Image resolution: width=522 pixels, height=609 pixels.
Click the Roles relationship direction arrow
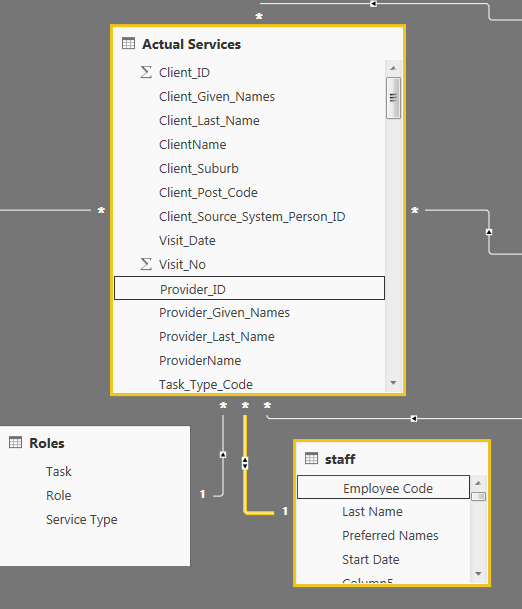[x=223, y=454]
